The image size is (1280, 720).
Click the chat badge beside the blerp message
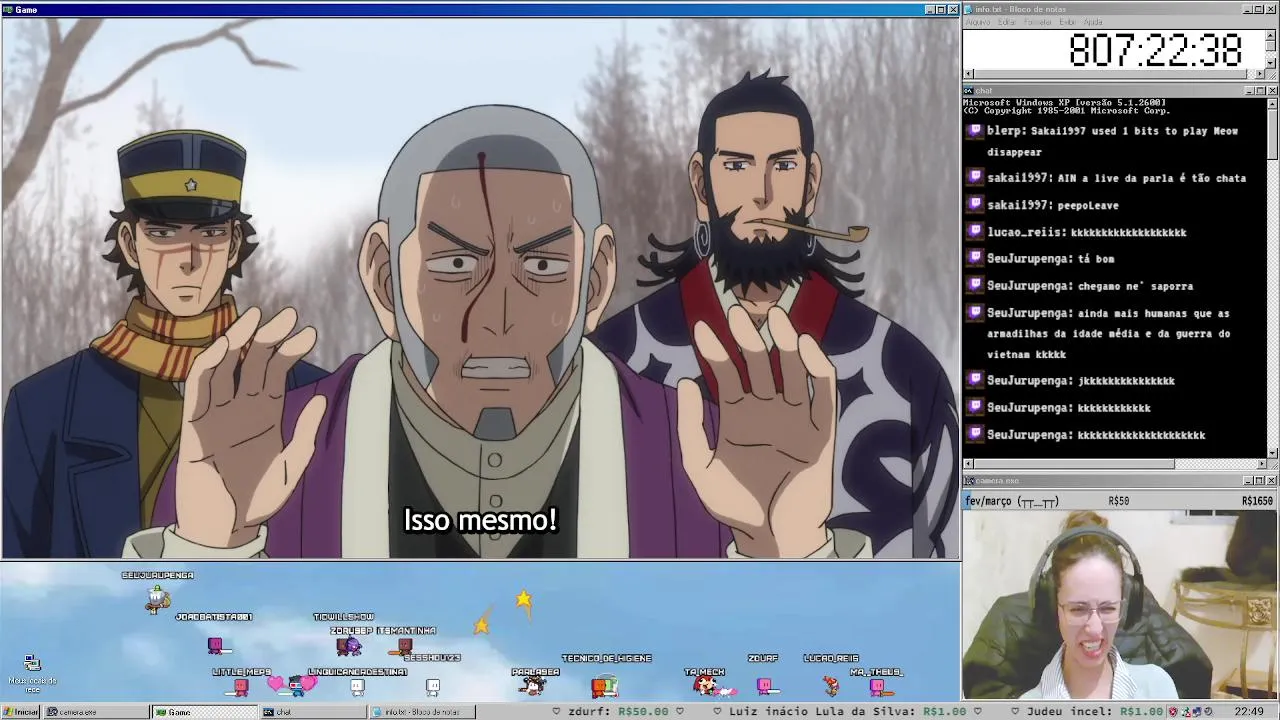(x=975, y=131)
